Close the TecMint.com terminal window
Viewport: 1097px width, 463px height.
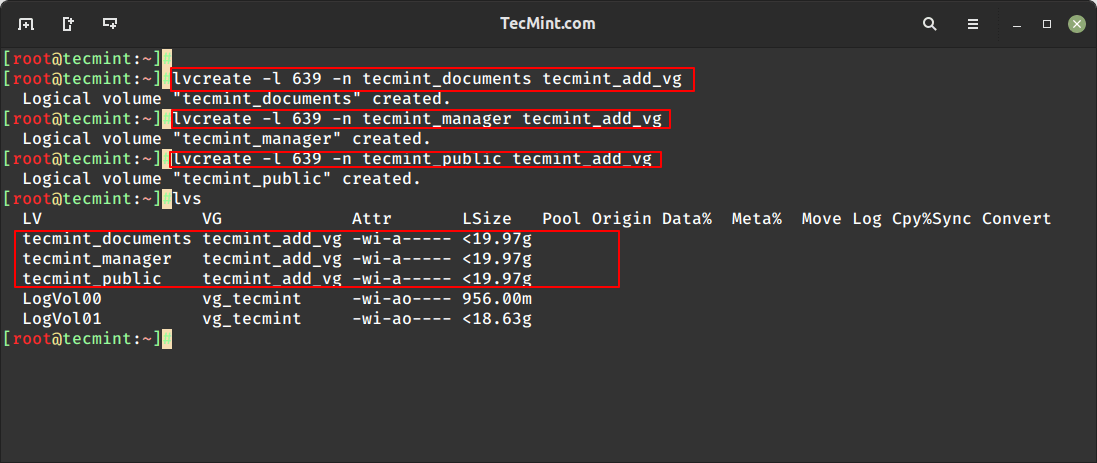point(1076,23)
